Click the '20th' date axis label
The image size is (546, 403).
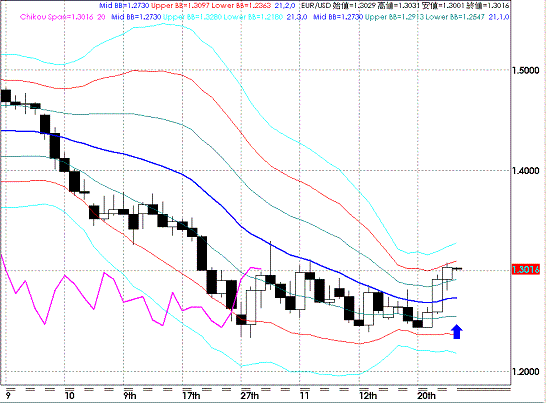(426, 396)
